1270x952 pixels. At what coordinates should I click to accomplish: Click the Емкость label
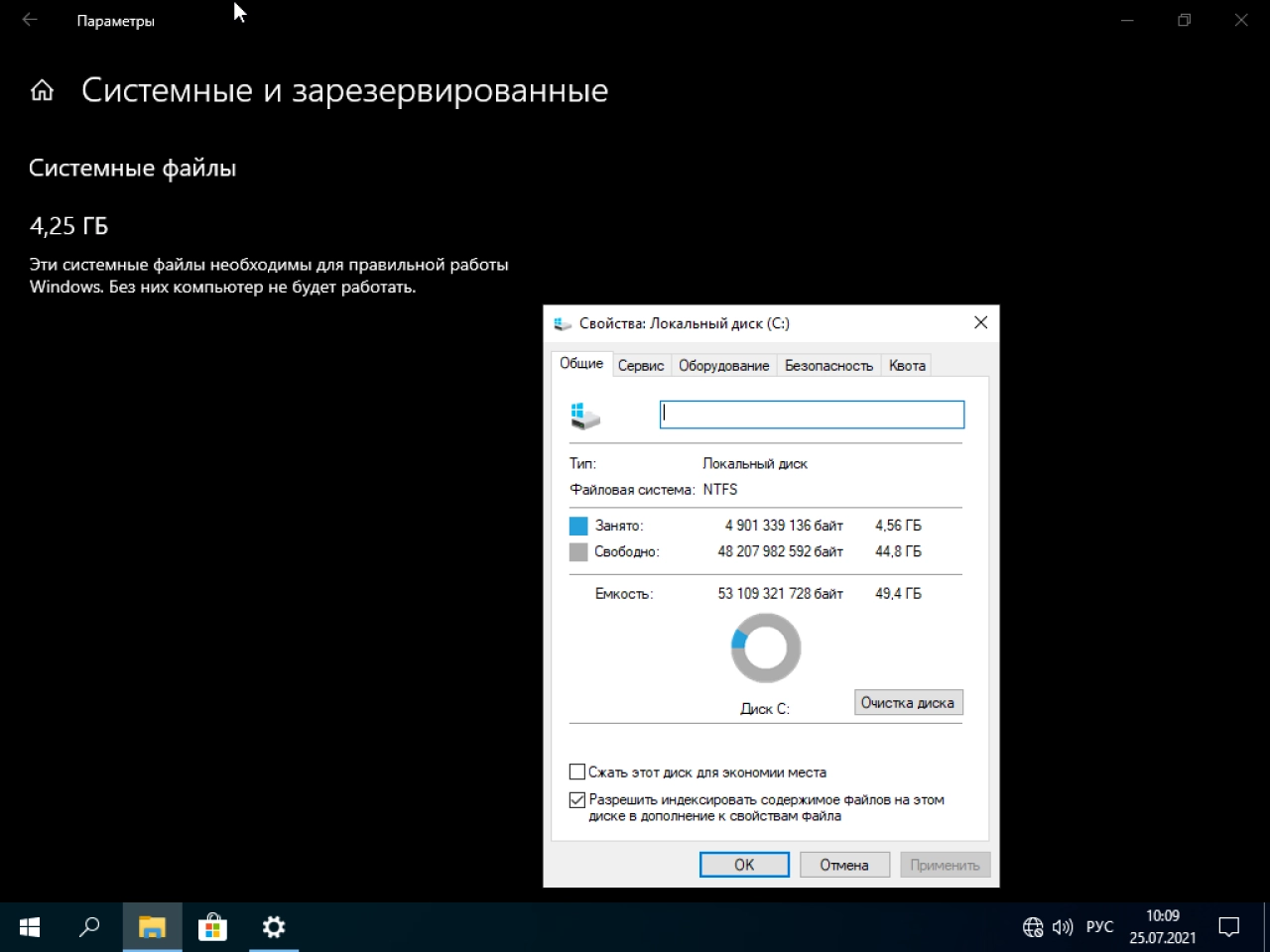pyautogui.click(x=624, y=594)
